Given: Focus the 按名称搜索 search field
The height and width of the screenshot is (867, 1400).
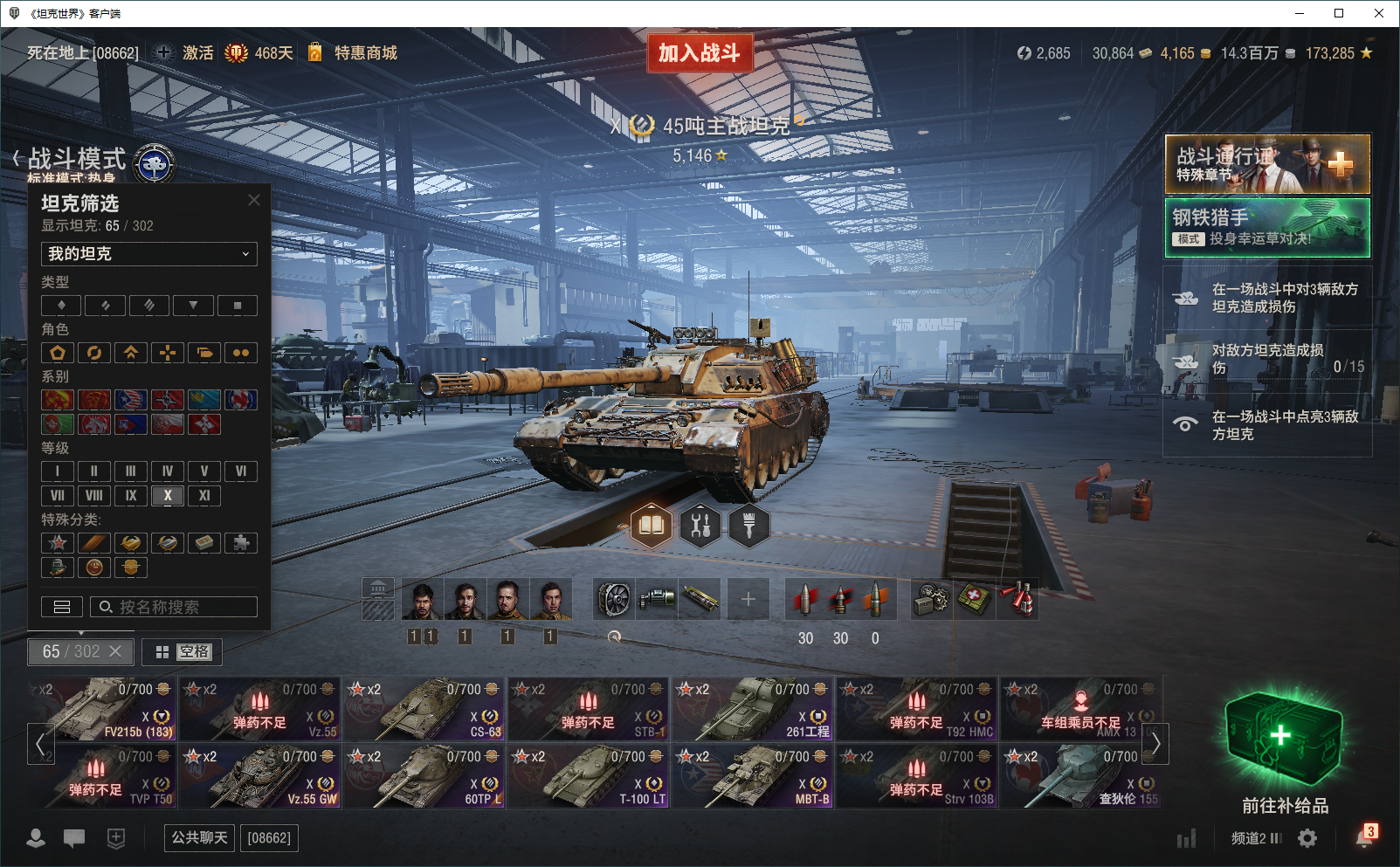Looking at the screenshot, I should click(174, 607).
